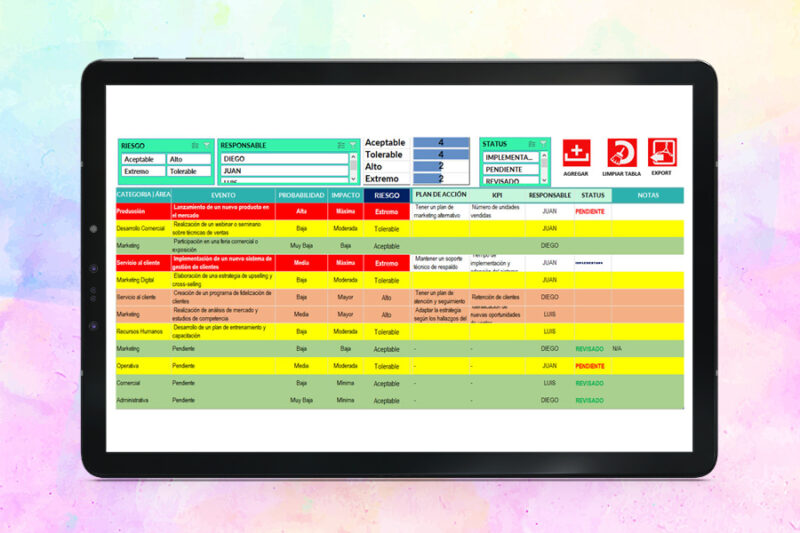Select the Marketing Digital category cell

click(x=144, y=280)
